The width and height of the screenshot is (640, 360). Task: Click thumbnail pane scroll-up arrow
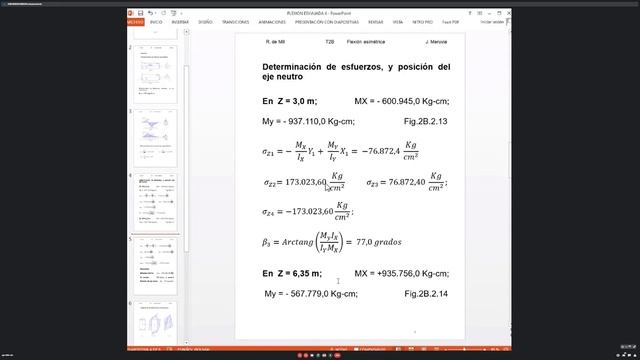(x=186, y=32)
